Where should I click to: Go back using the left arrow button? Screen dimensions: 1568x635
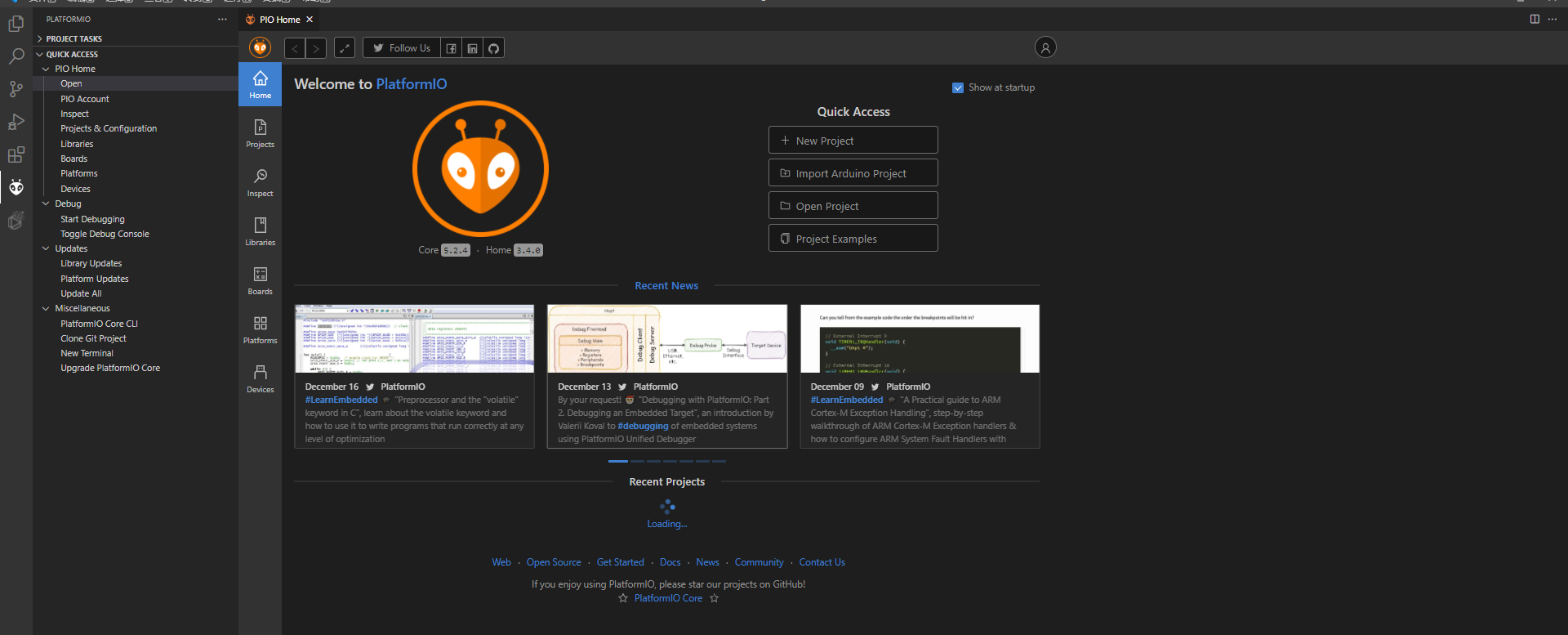295,48
